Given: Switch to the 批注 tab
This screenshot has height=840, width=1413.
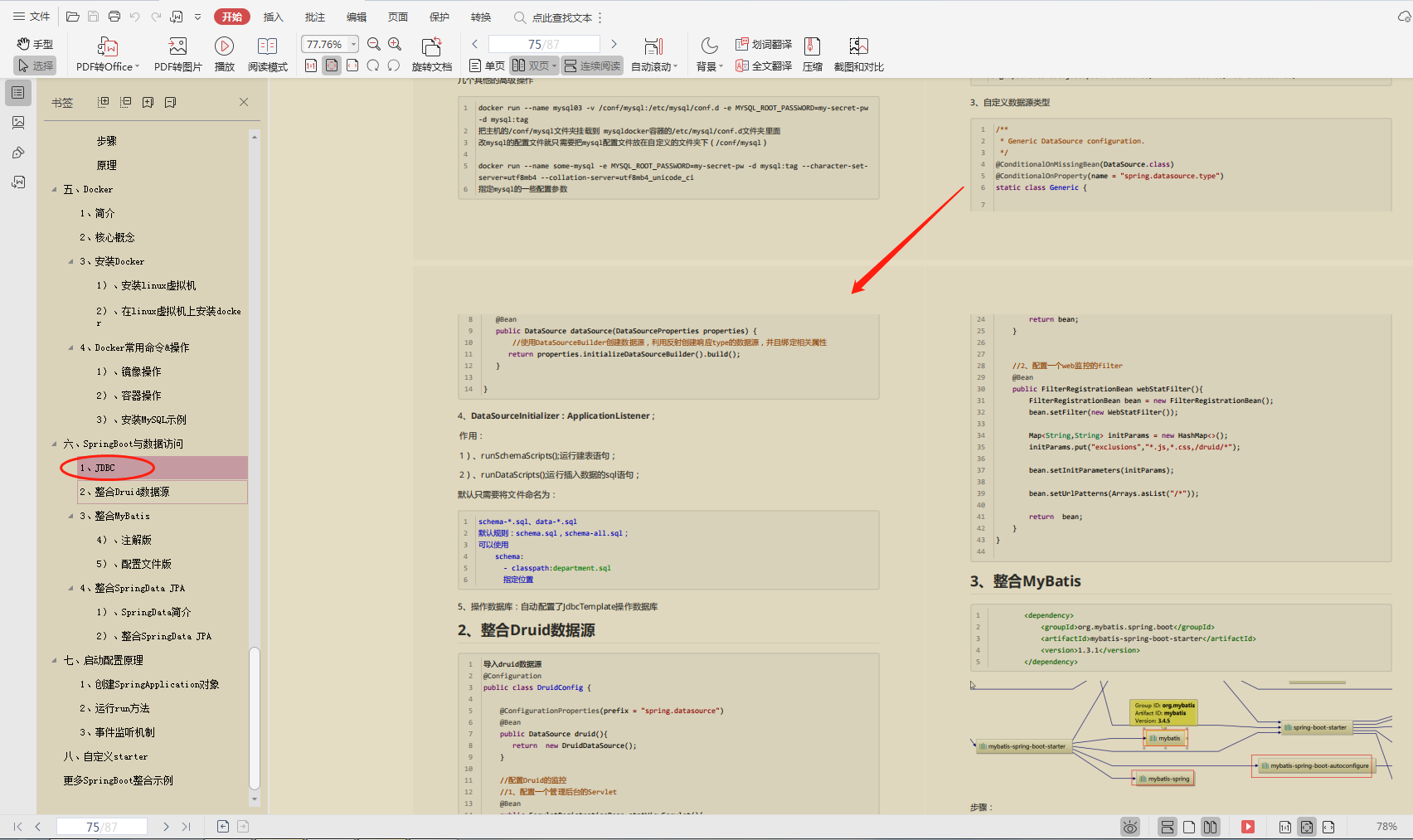Looking at the screenshot, I should [315, 17].
